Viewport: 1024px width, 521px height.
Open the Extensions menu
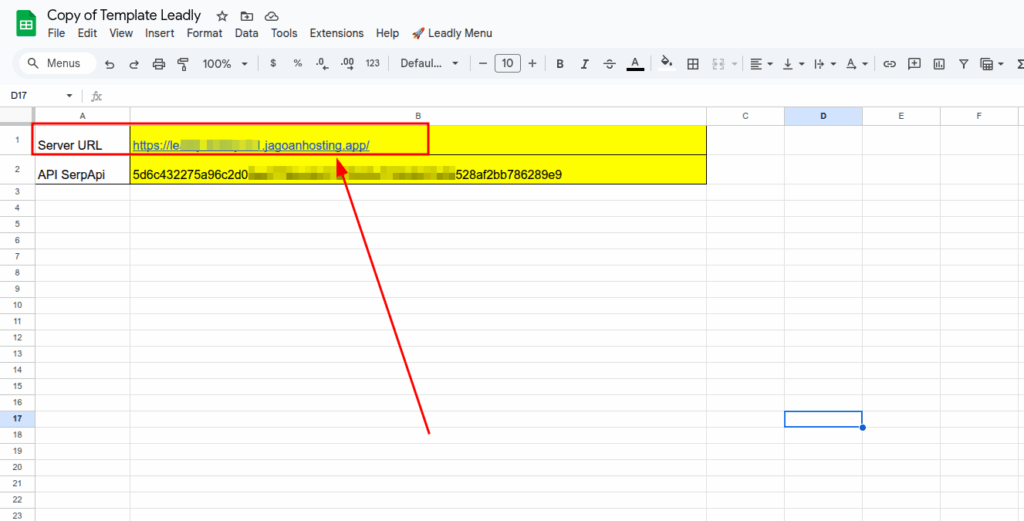pos(336,33)
